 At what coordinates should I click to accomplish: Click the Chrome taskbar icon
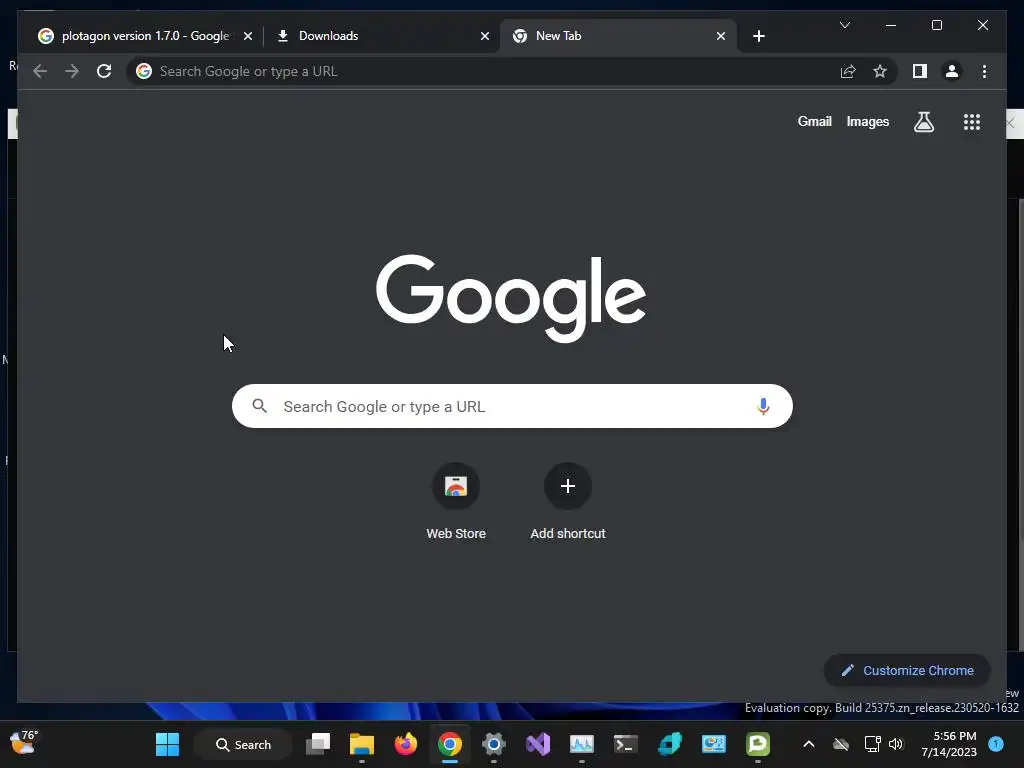point(449,744)
